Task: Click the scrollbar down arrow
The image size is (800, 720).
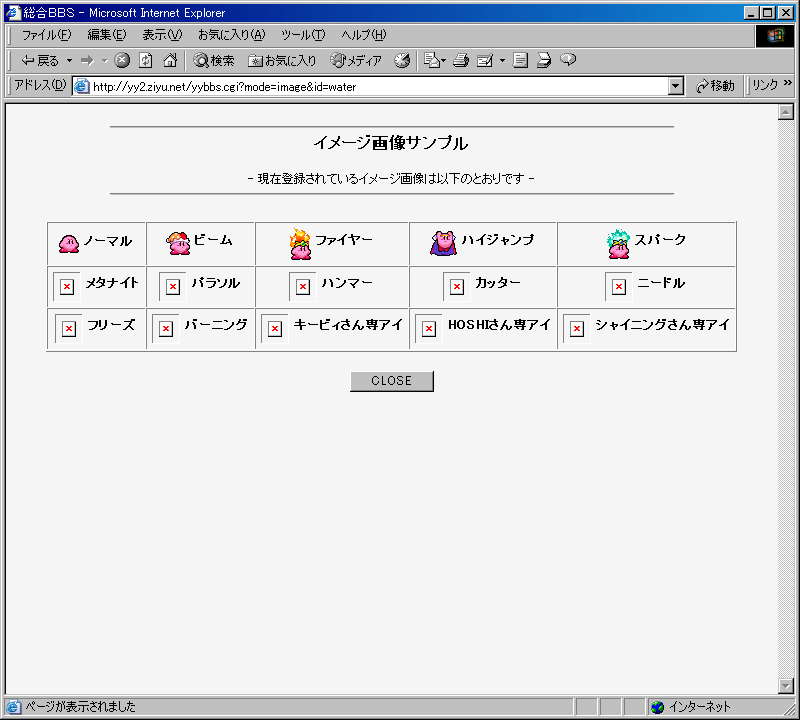Action: [x=786, y=686]
